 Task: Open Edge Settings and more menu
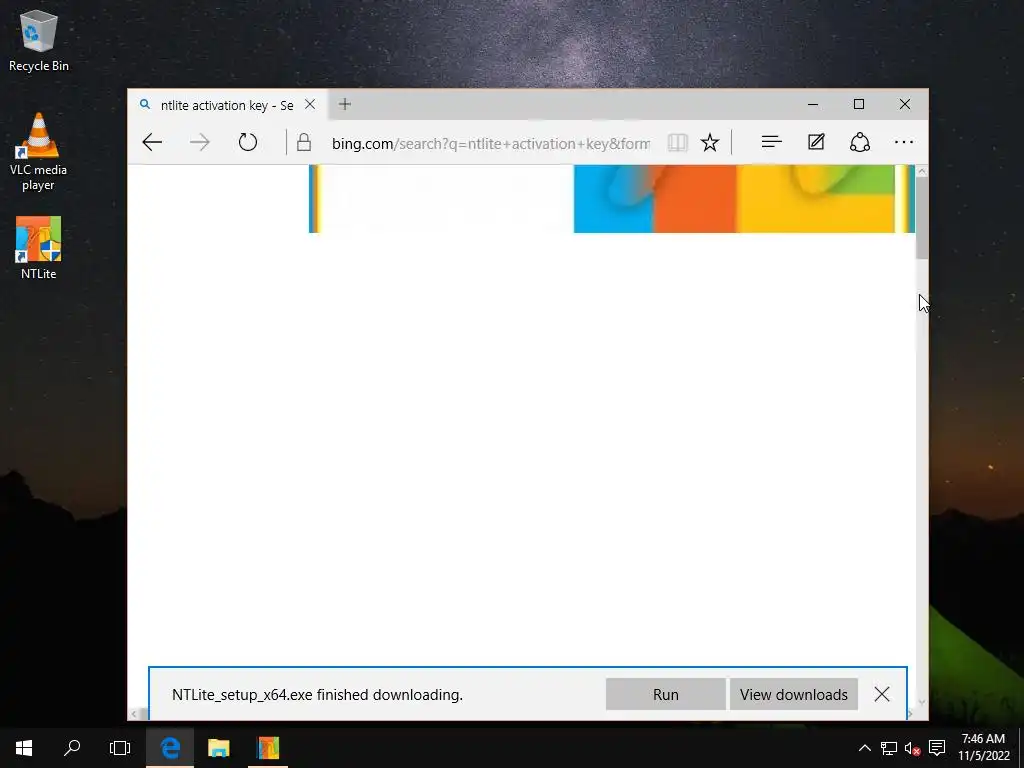coord(904,142)
